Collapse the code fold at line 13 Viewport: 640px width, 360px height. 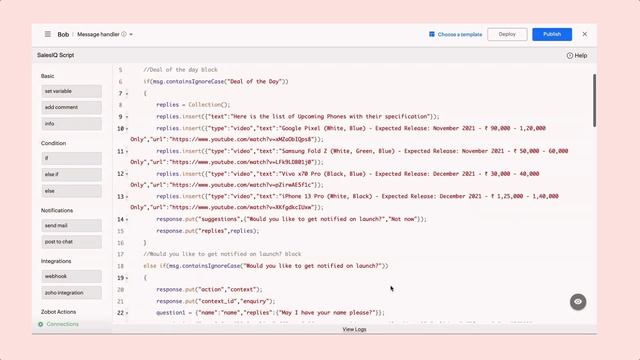pos(127,197)
